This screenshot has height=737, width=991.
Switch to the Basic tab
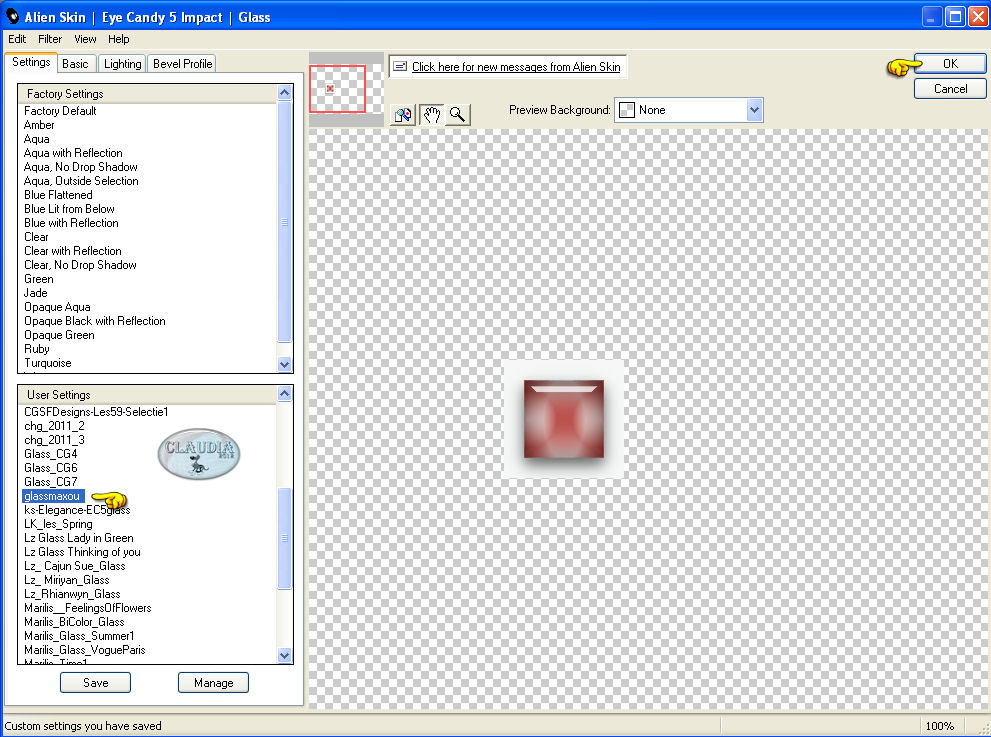[x=75, y=64]
